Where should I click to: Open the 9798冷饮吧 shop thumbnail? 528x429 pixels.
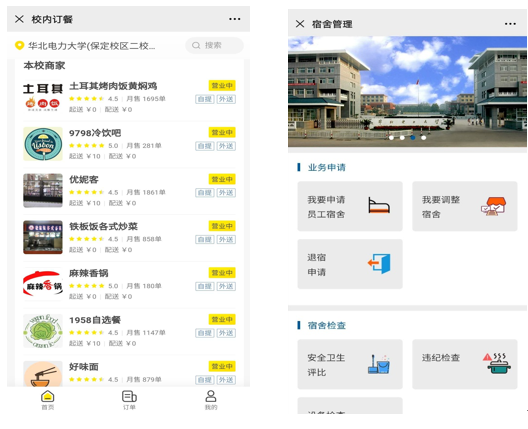click(x=43, y=144)
